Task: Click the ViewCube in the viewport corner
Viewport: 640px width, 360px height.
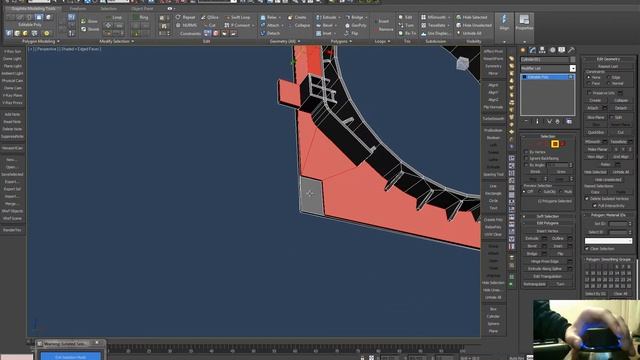Action: [x=462, y=63]
